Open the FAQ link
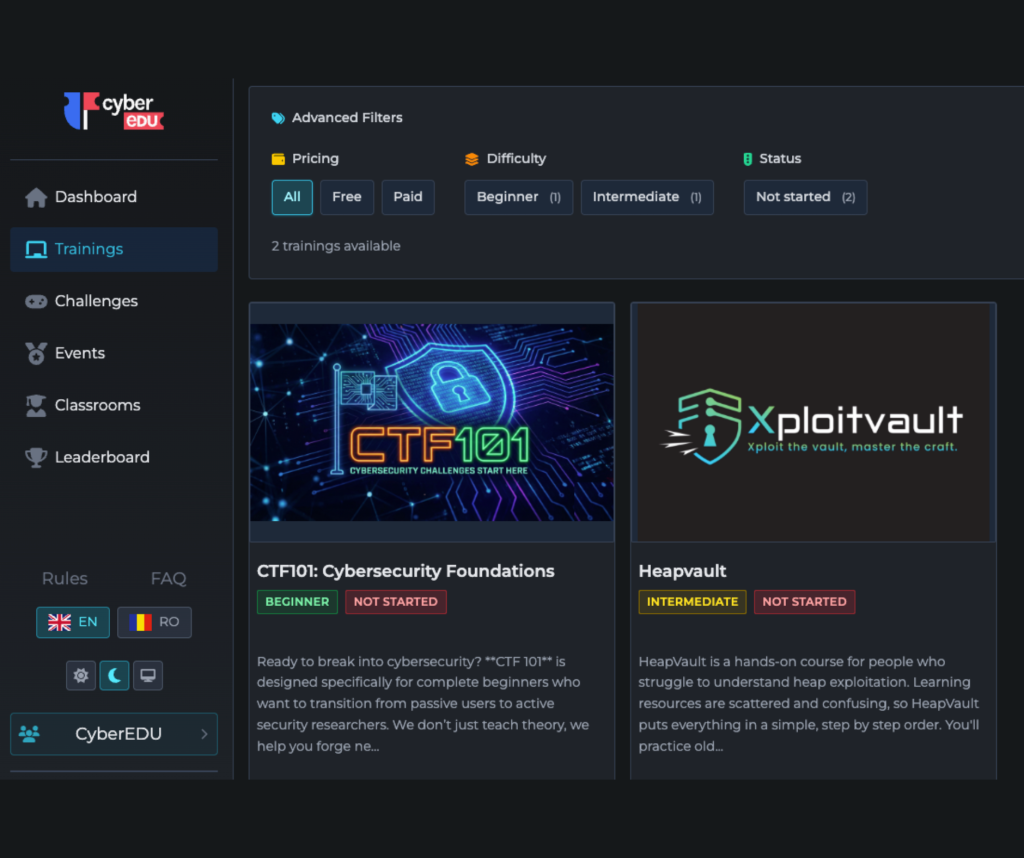 pyautogui.click(x=168, y=578)
